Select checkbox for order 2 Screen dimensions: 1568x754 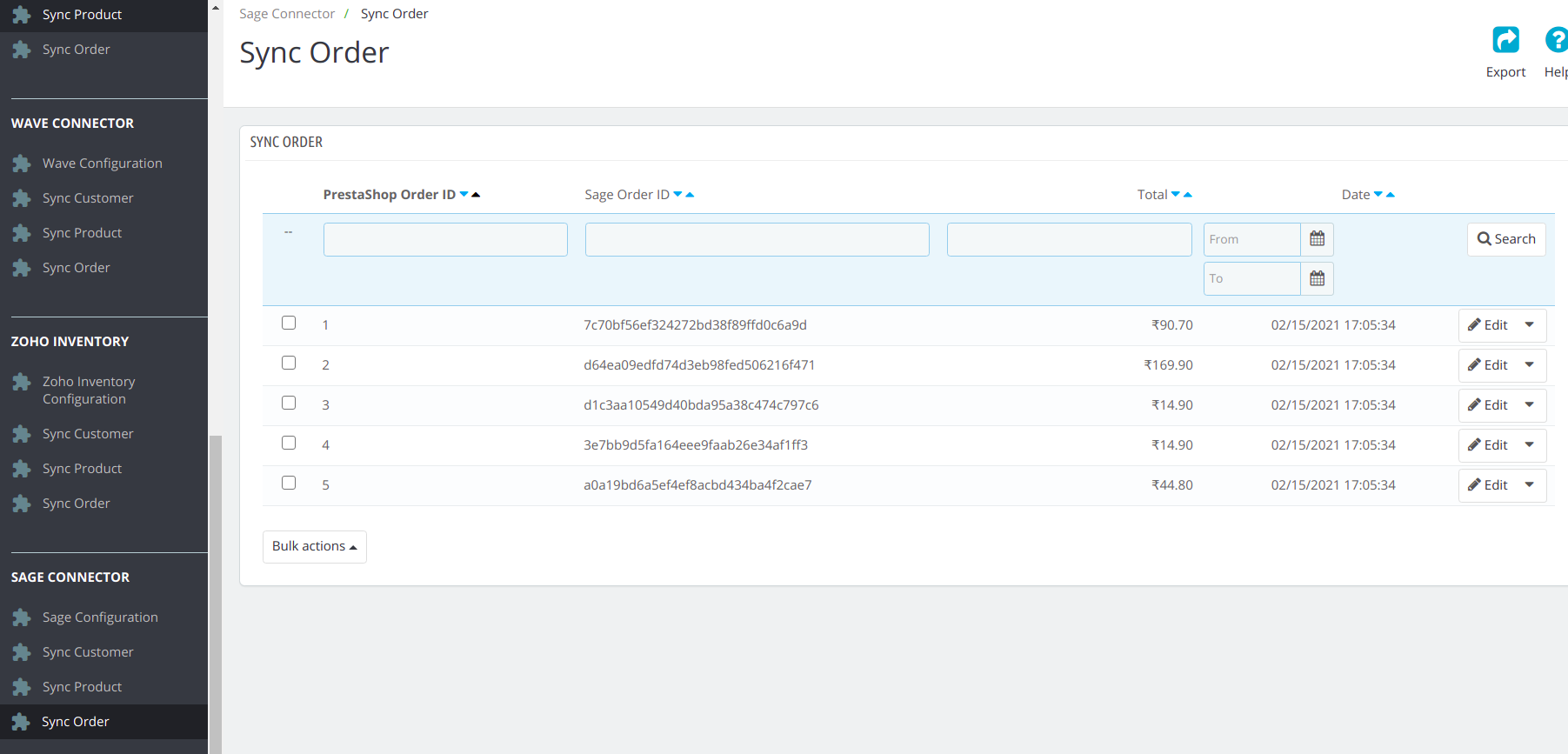point(289,363)
